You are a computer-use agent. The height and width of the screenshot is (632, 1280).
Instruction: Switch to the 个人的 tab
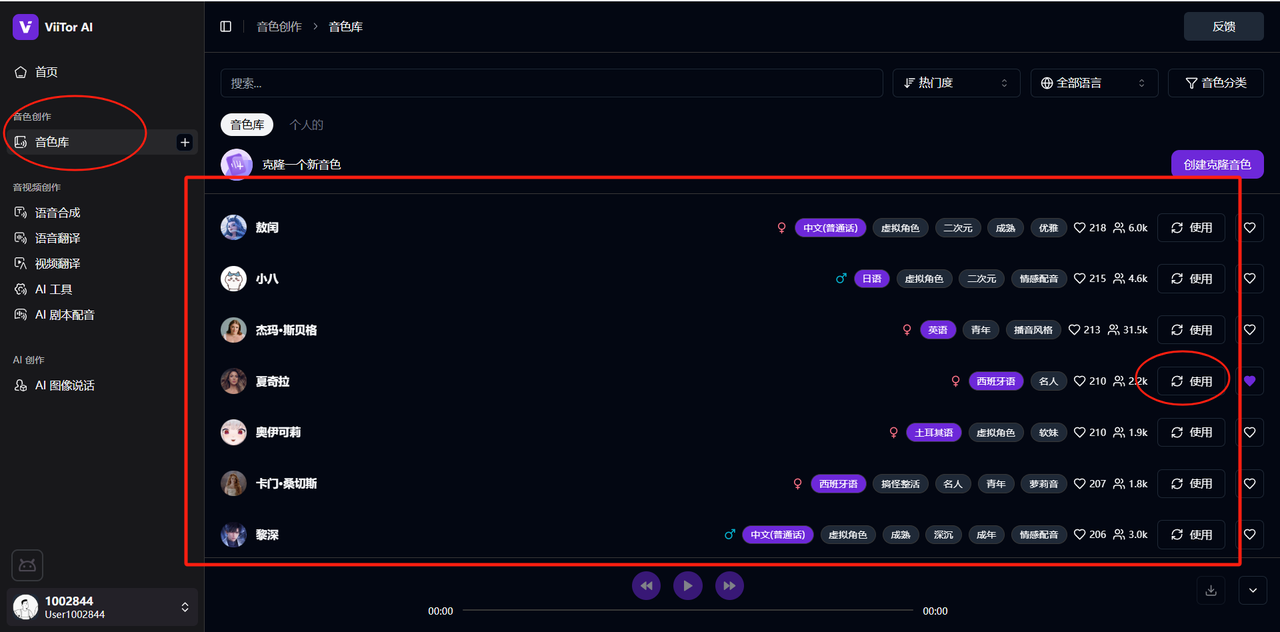click(x=306, y=125)
